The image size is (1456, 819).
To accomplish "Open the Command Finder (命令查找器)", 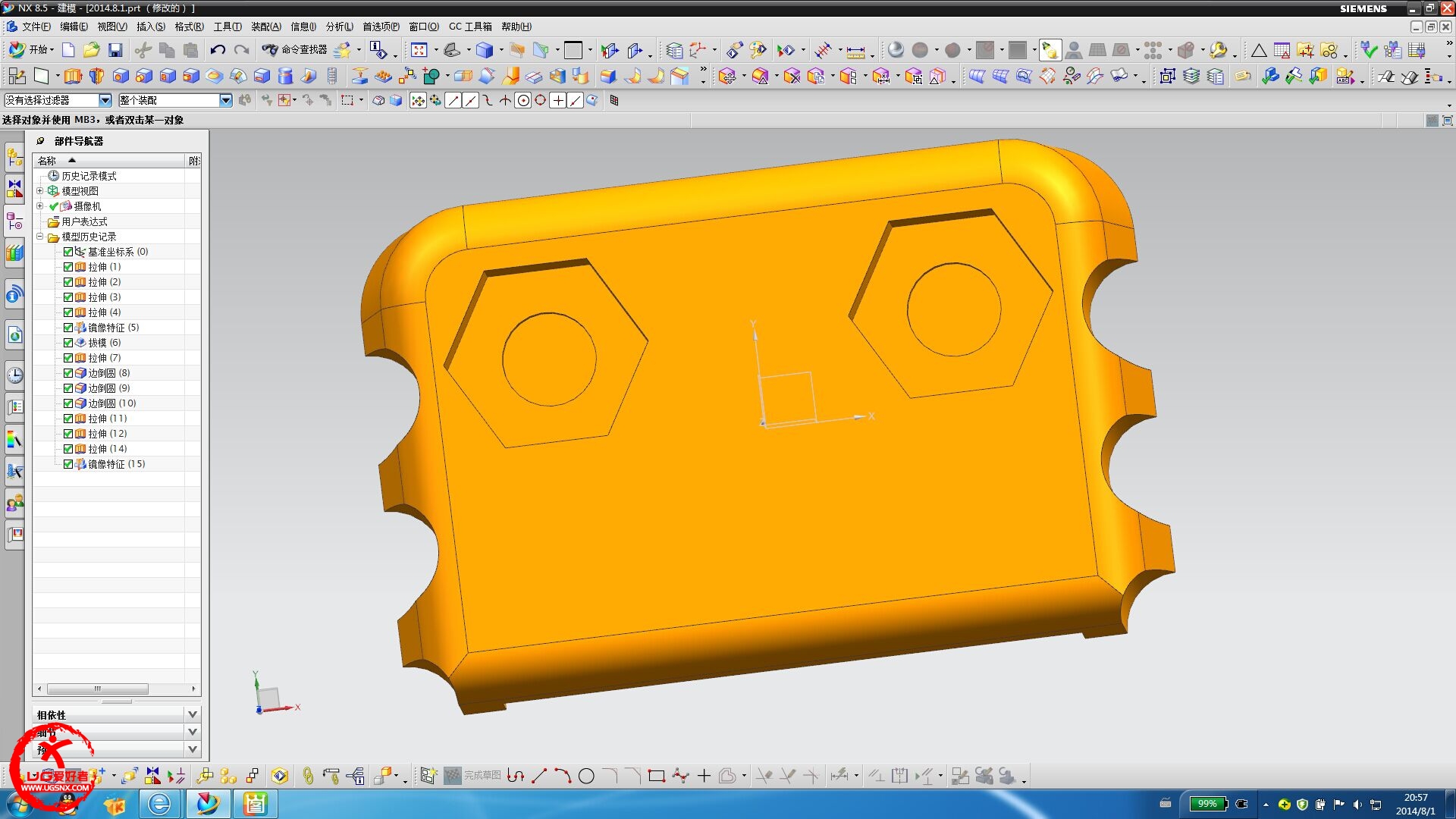I will tap(294, 50).
